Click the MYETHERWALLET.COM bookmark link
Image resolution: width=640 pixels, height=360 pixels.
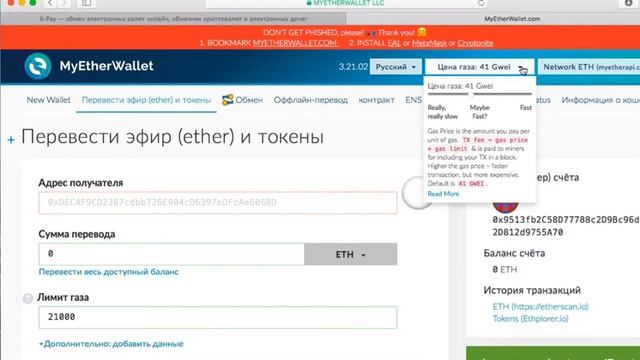(295, 43)
